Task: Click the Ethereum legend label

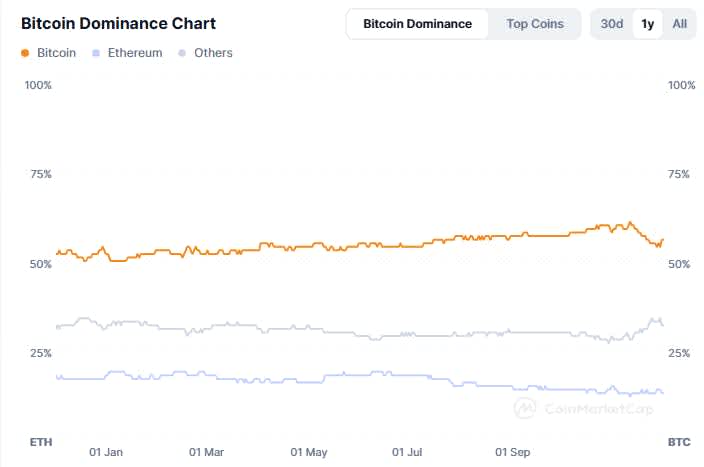Action: [x=133, y=53]
